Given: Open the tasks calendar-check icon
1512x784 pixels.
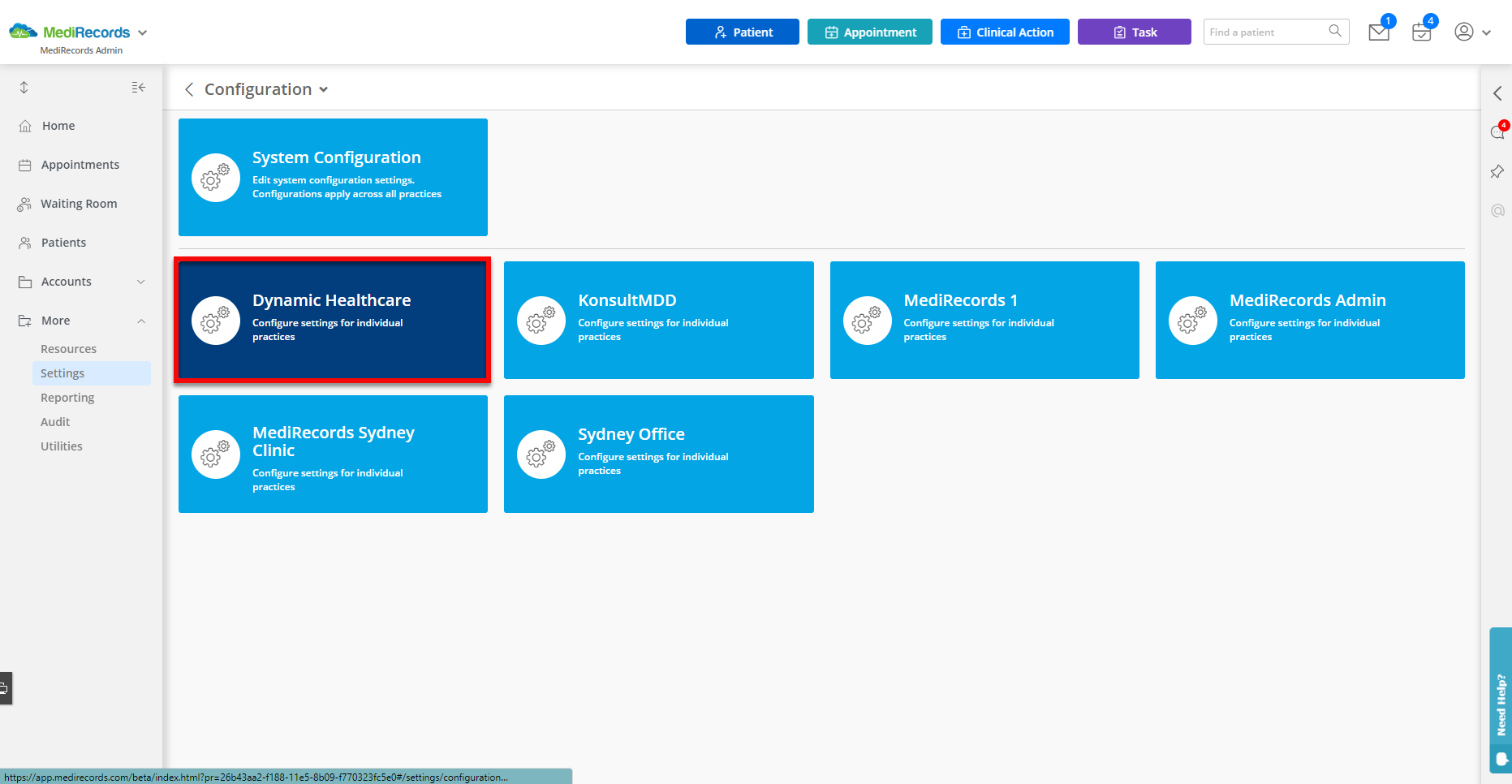Looking at the screenshot, I should pyautogui.click(x=1421, y=32).
